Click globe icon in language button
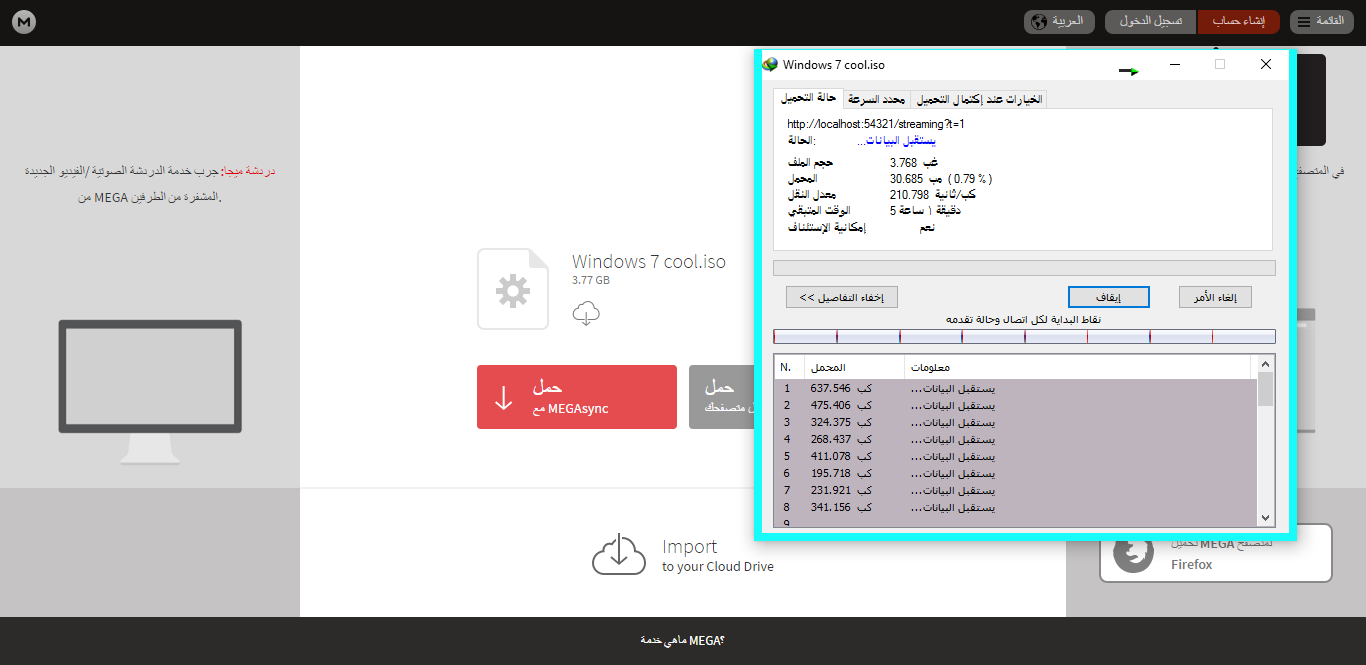Image resolution: width=1366 pixels, height=665 pixels. coord(1038,22)
